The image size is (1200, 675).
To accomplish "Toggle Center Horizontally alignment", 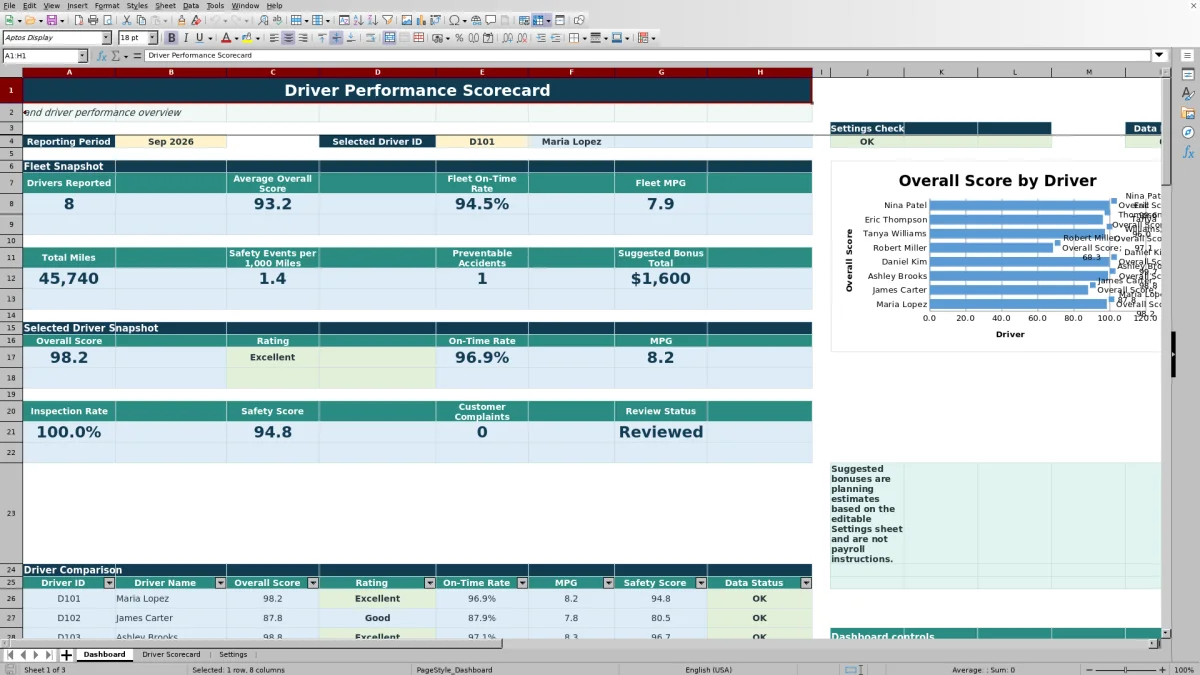I will point(288,38).
